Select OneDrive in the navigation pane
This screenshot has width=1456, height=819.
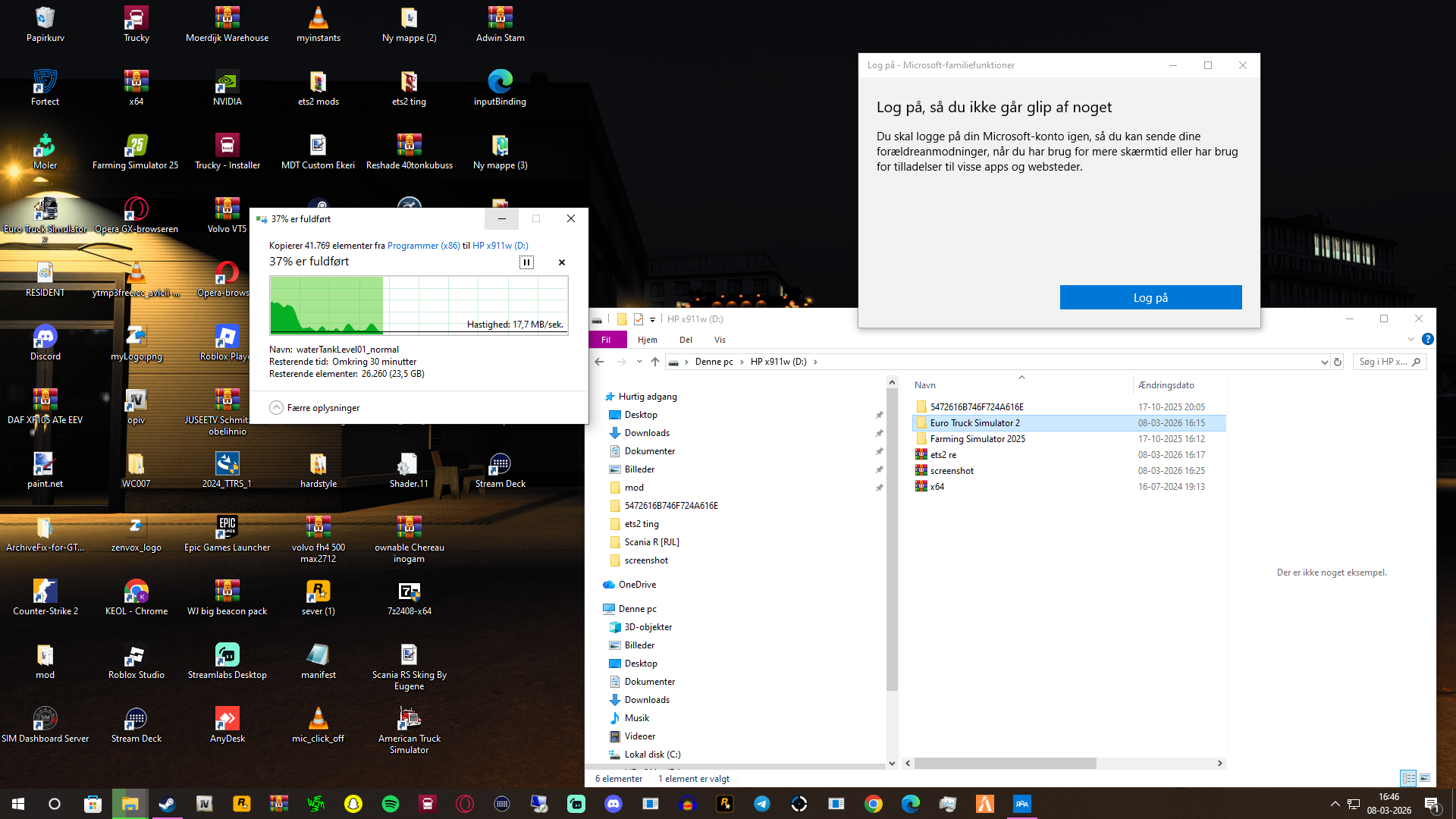[637, 585]
